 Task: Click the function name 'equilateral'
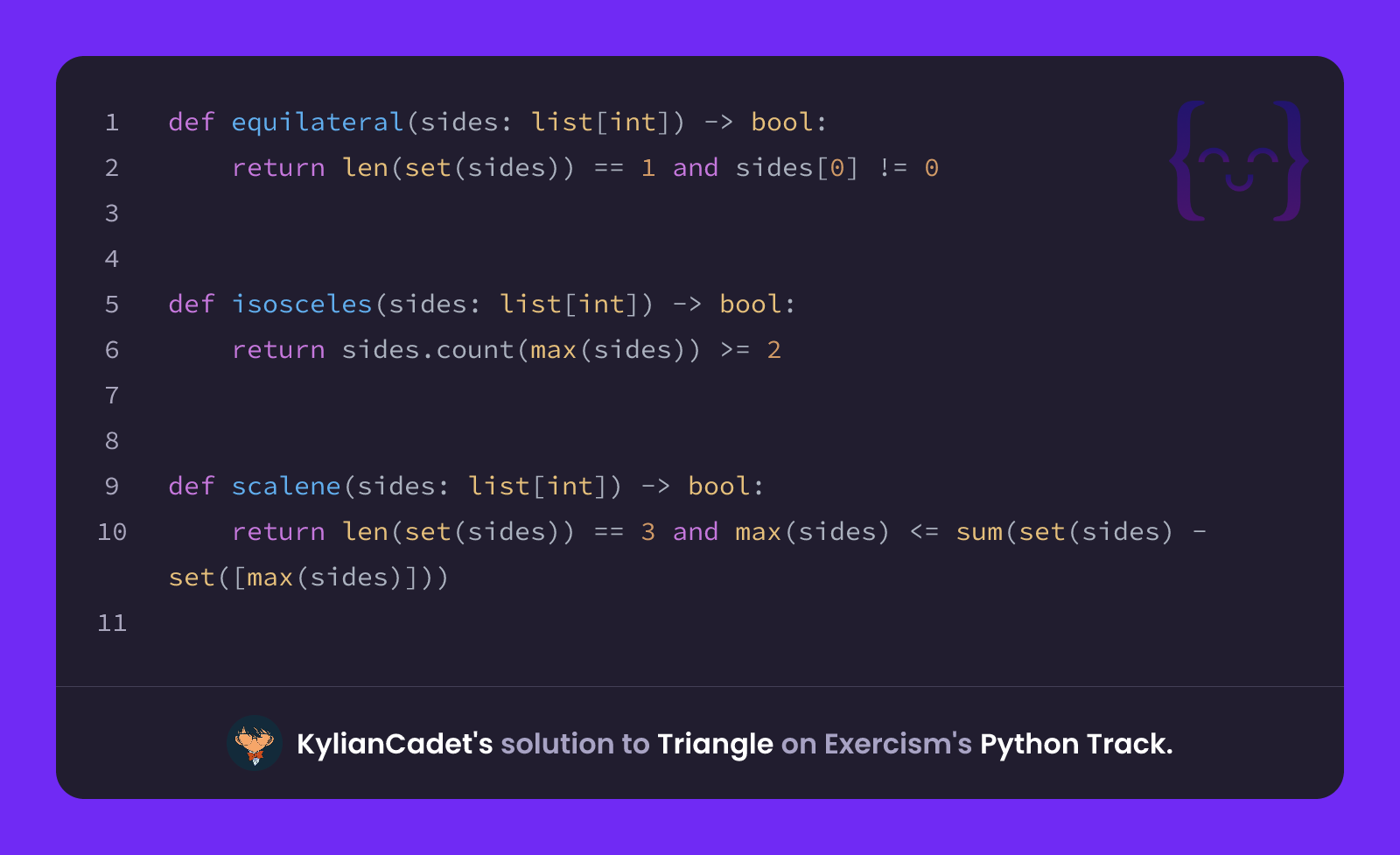pyautogui.click(x=317, y=123)
